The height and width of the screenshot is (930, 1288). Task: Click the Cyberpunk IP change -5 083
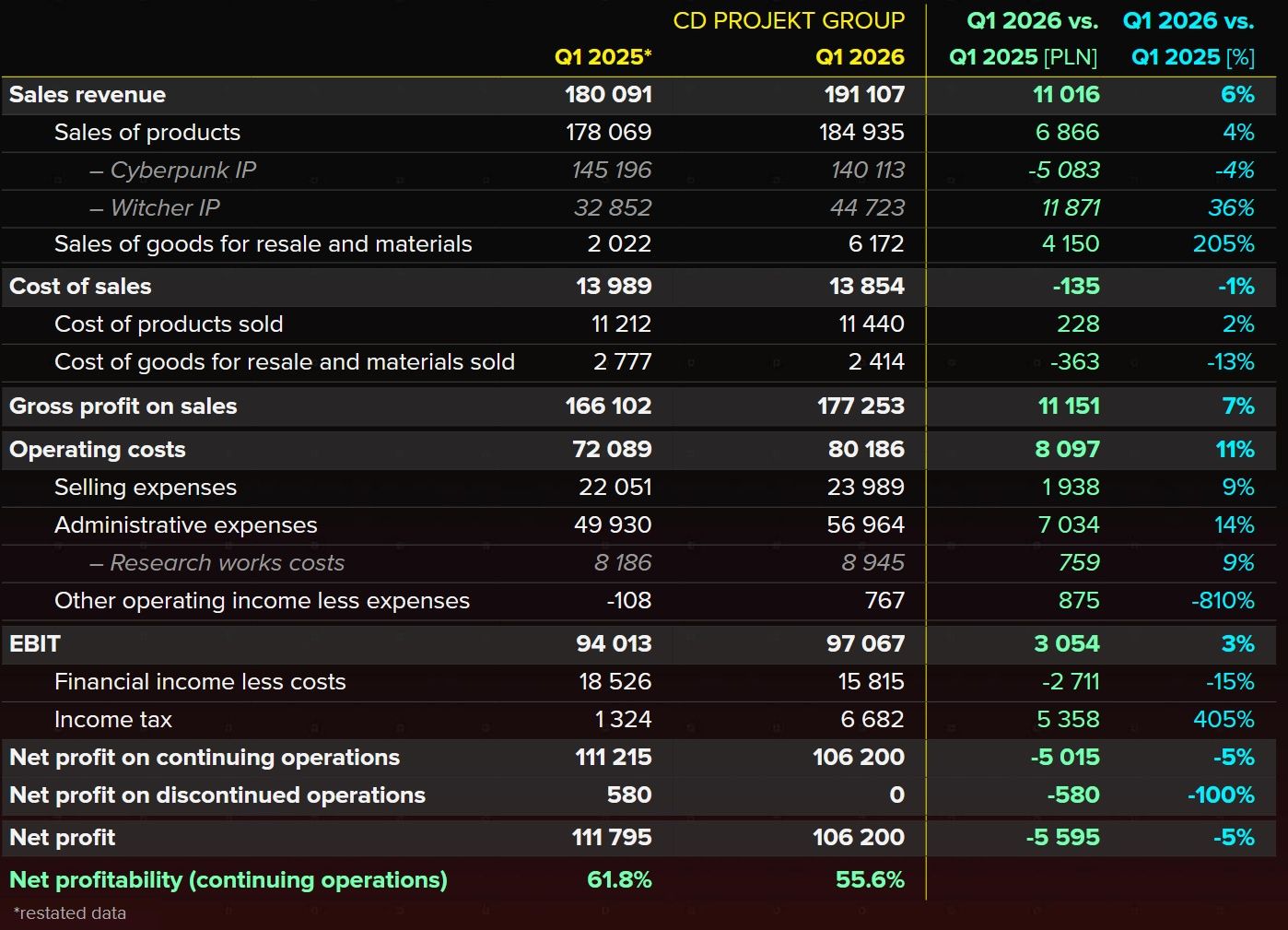1063,171
